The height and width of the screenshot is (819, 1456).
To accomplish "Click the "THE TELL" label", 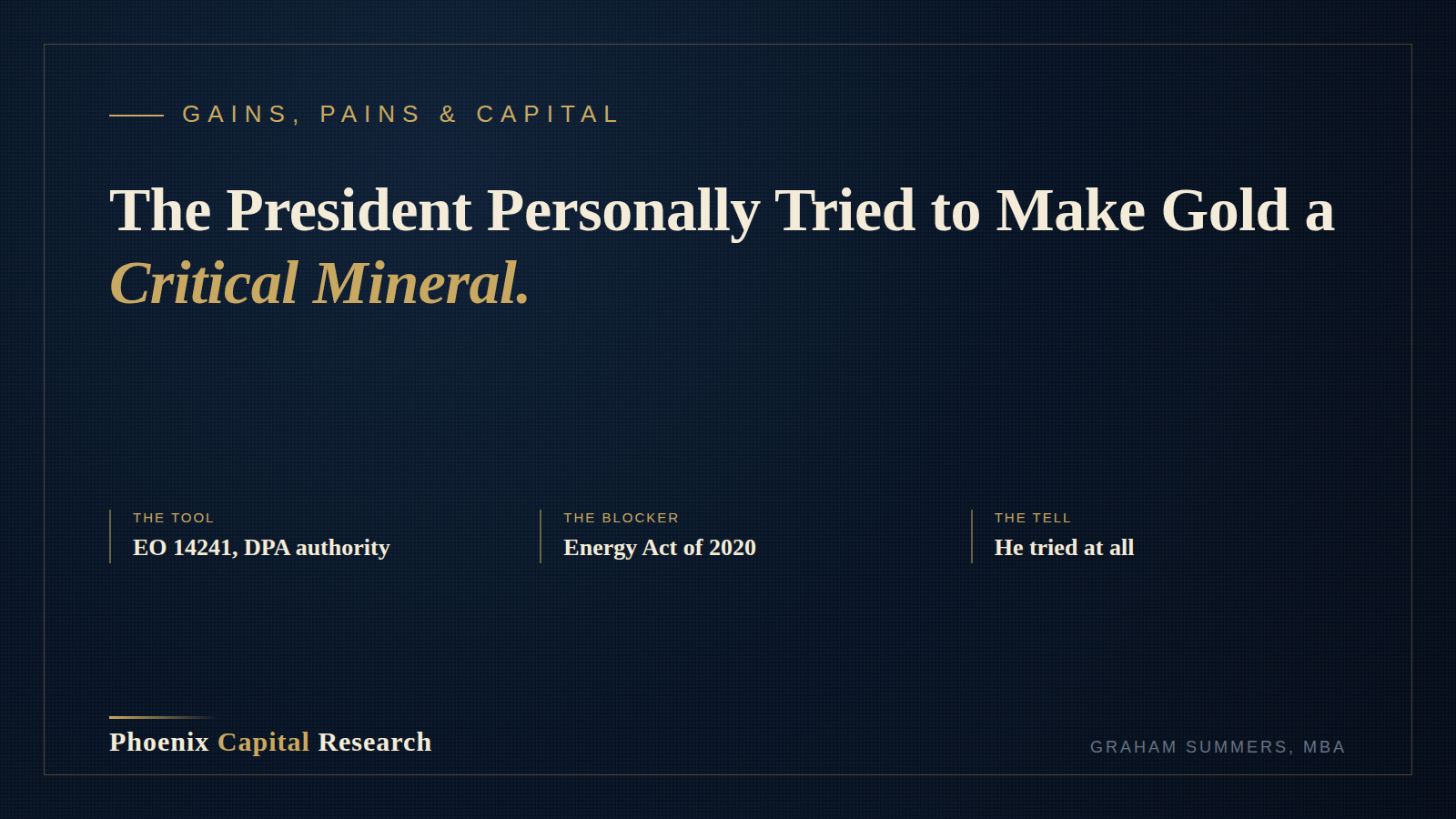I will tap(1032, 518).
